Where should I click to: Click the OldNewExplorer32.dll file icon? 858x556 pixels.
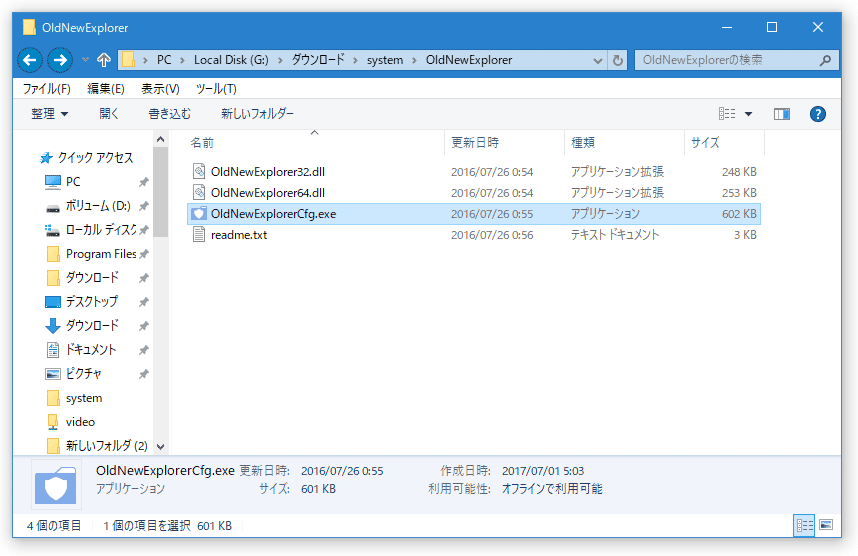click(x=199, y=172)
